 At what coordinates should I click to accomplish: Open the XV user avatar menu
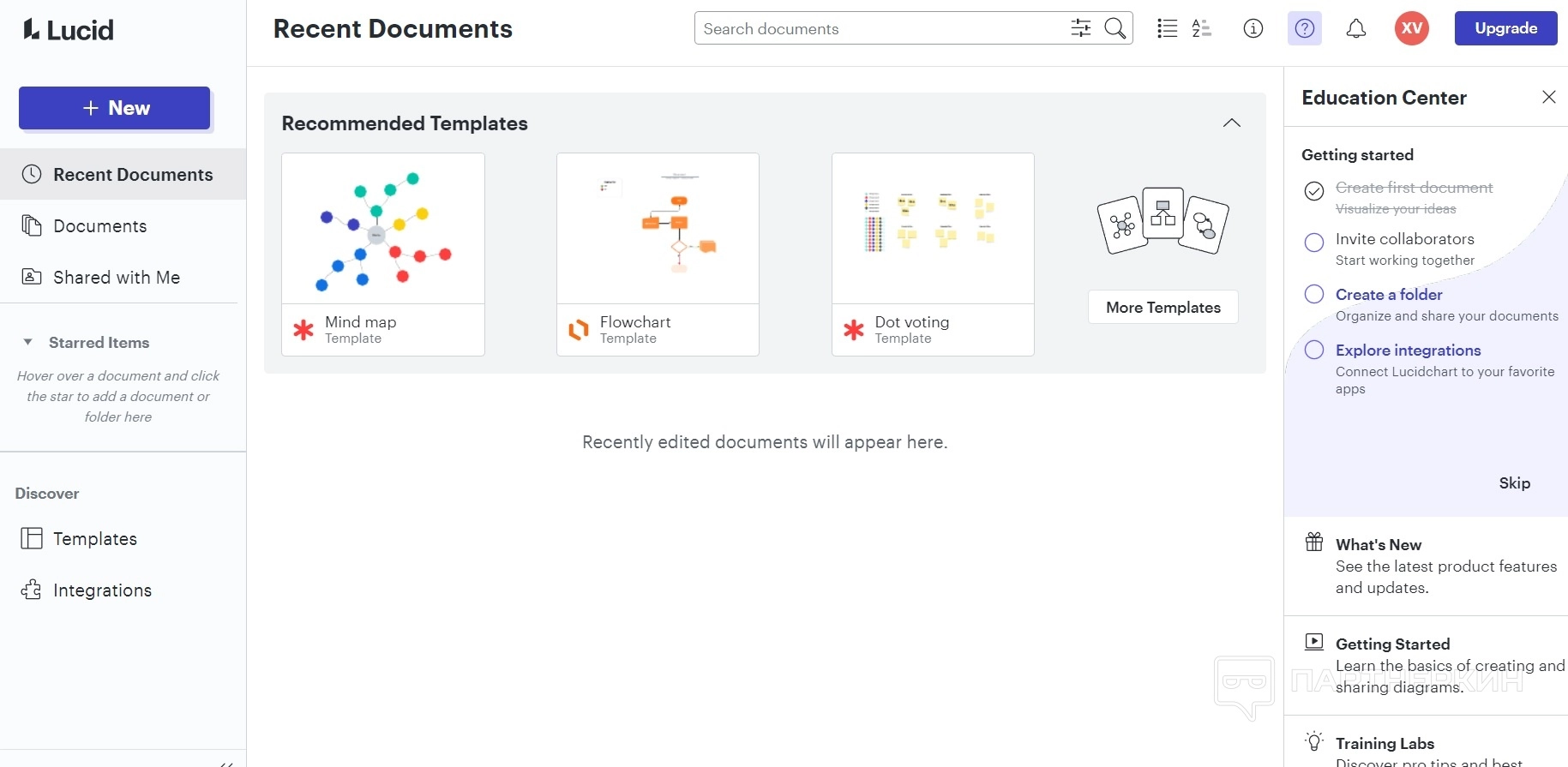coord(1412,28)
